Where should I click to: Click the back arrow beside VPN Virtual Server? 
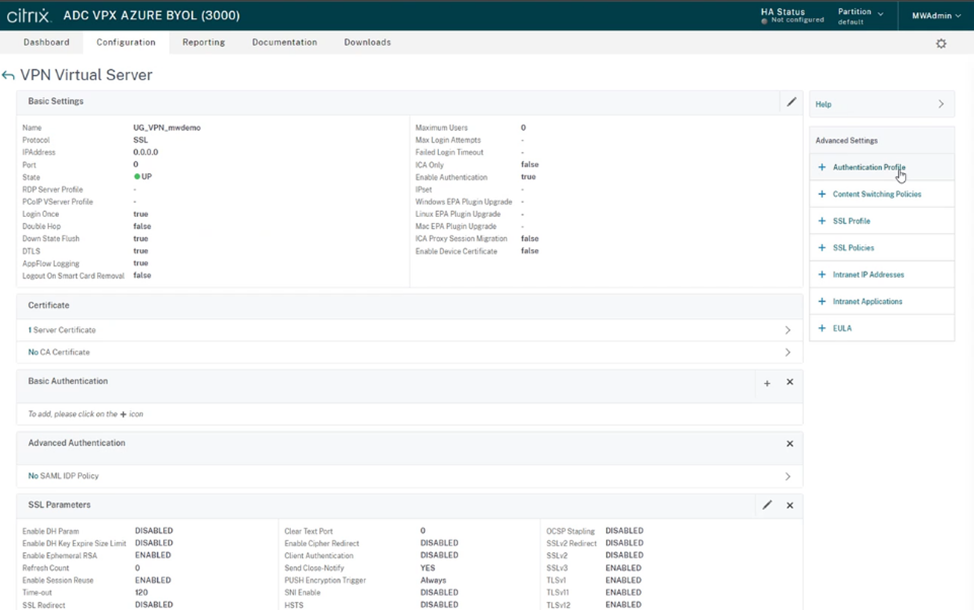coord(8,75)
